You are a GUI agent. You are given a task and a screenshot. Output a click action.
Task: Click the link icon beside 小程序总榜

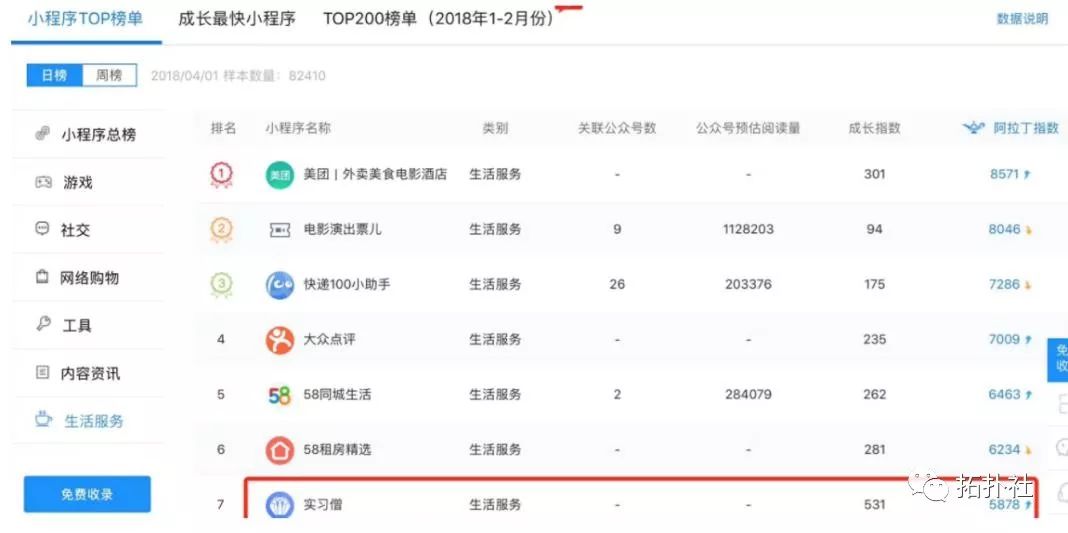[x=42, y=133]
